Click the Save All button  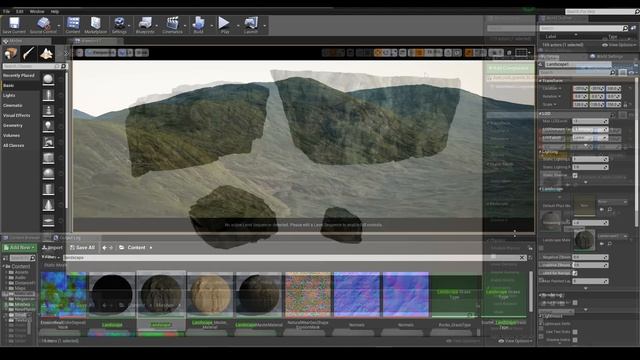pos(82,248)
